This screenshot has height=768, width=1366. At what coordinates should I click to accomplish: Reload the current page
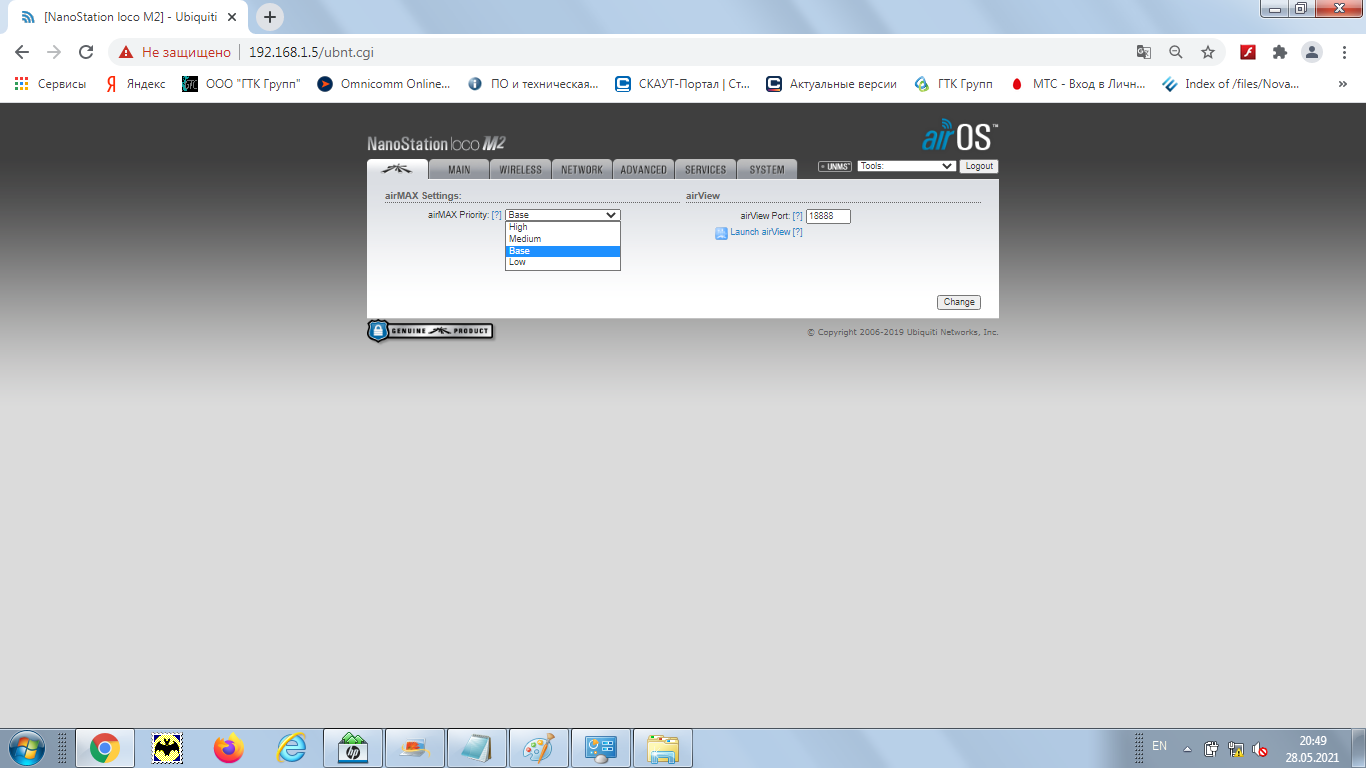(86, 52)
